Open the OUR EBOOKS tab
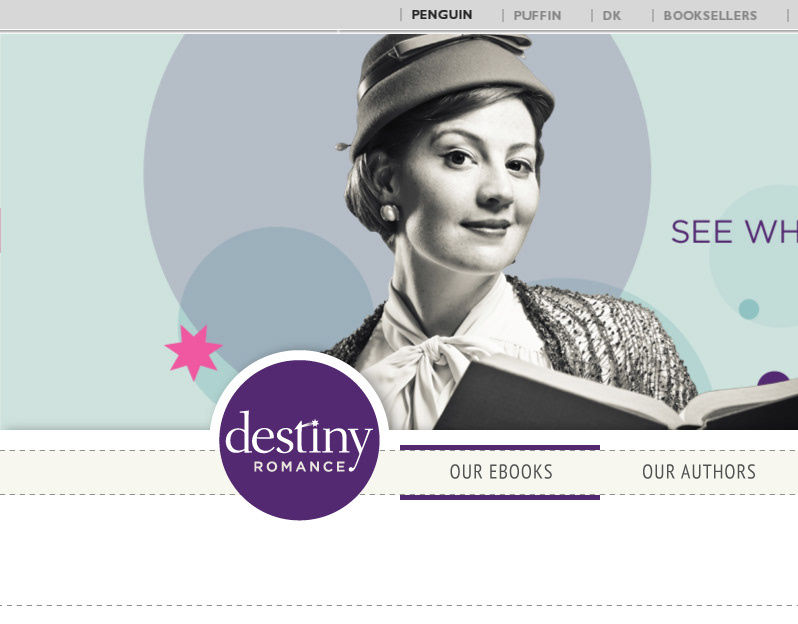 (501, 472)
